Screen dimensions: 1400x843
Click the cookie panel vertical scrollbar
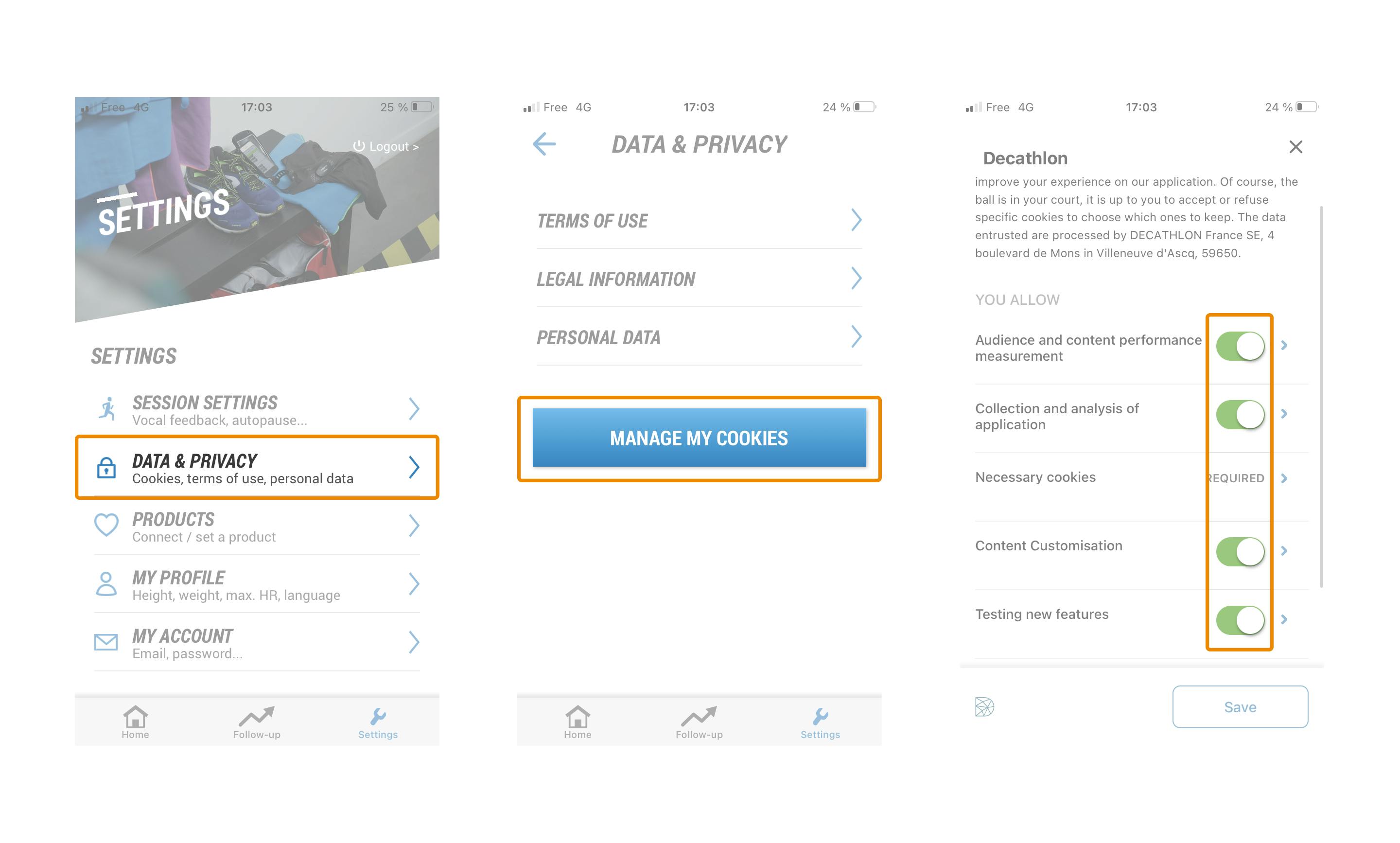click(x=1322, y=397)
